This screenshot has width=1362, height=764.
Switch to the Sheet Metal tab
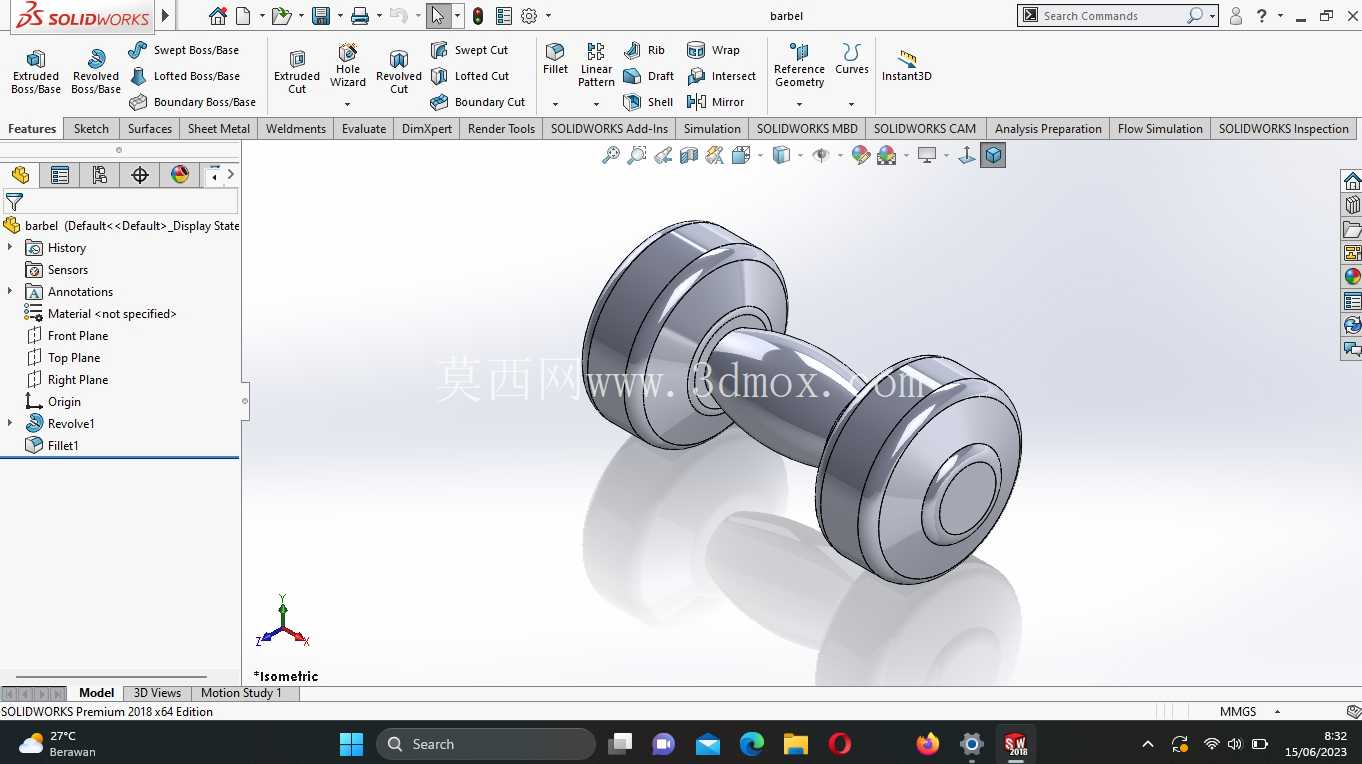pos(219,128)
